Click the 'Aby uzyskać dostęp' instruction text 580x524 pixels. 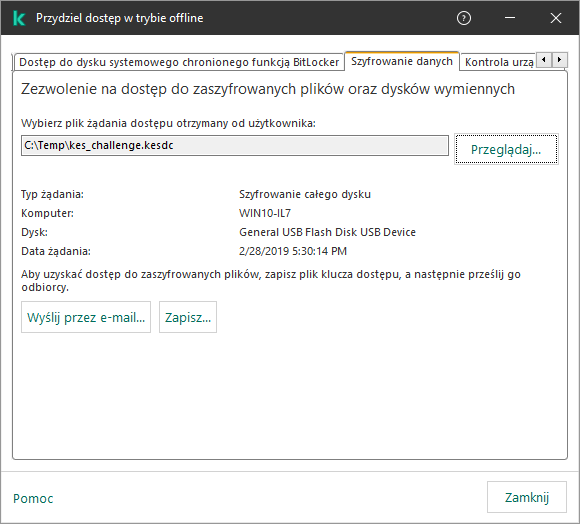click(271, 281)
